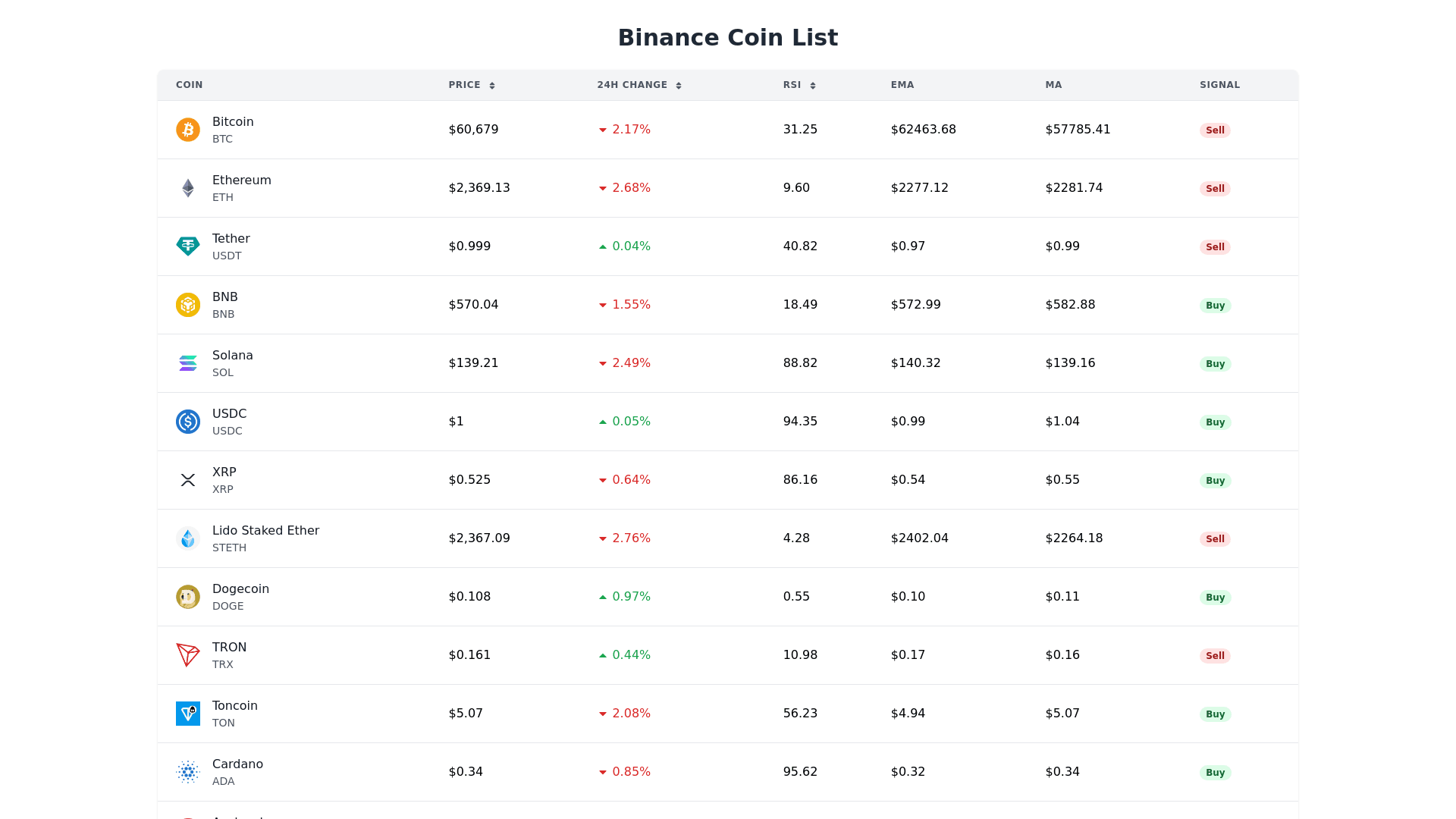Click the blue USDC coin icon
This screenshot has height=819, width=1456.
pyautogui.click(x=188, y=422)
